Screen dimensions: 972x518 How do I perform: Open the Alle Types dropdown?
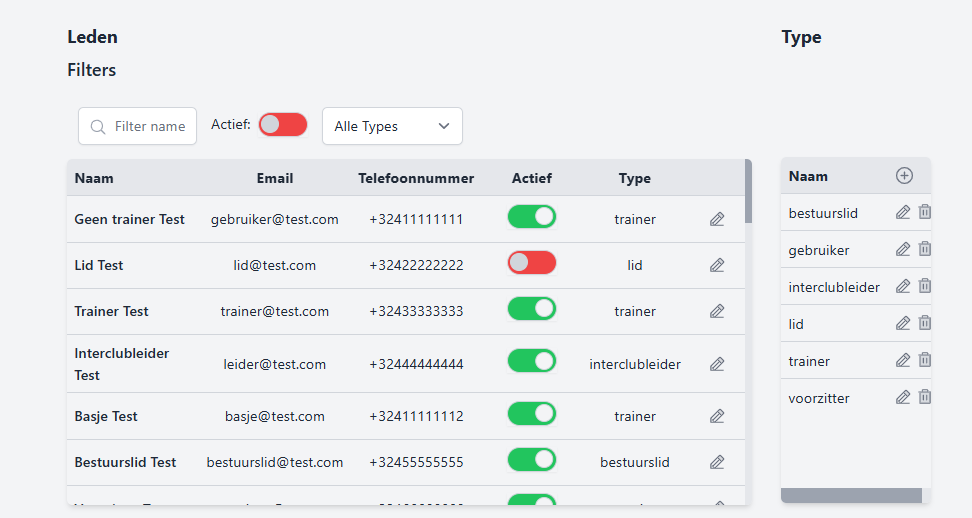click(392, 126)
